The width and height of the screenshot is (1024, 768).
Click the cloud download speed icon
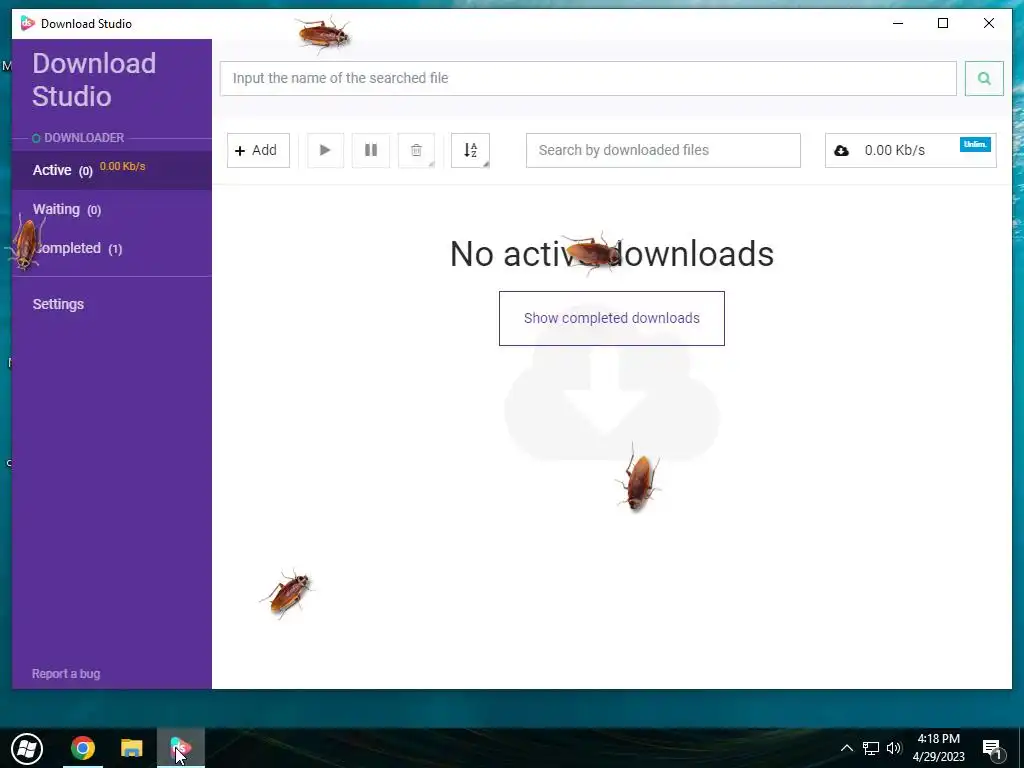pos(842,151)
